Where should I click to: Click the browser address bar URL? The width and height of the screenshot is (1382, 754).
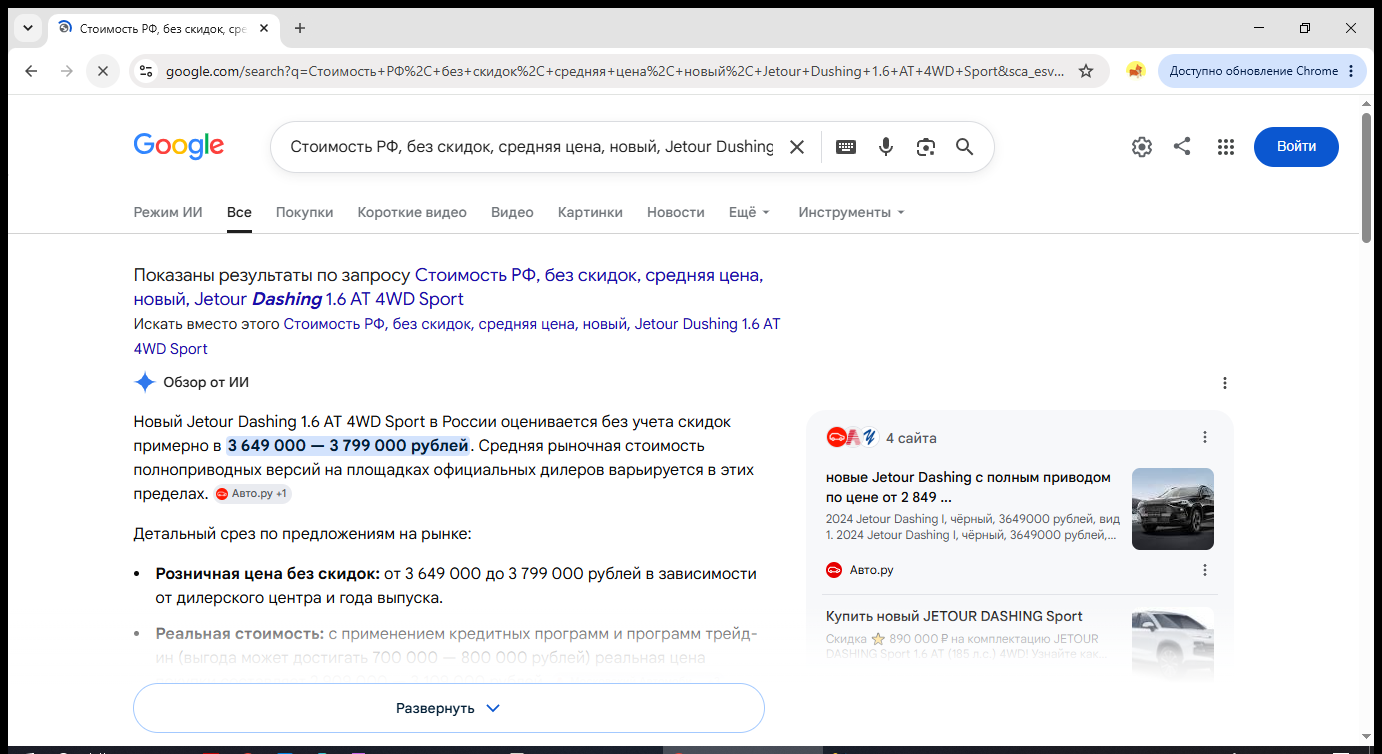615,71
